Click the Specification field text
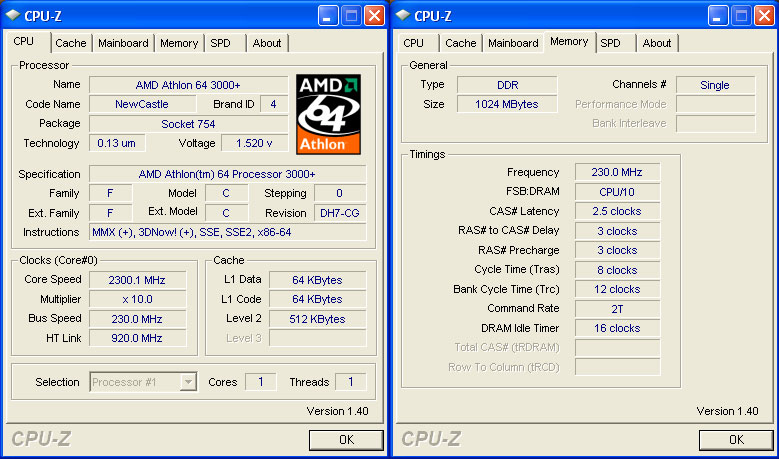 pyautogui.click(x=228, y=174)
